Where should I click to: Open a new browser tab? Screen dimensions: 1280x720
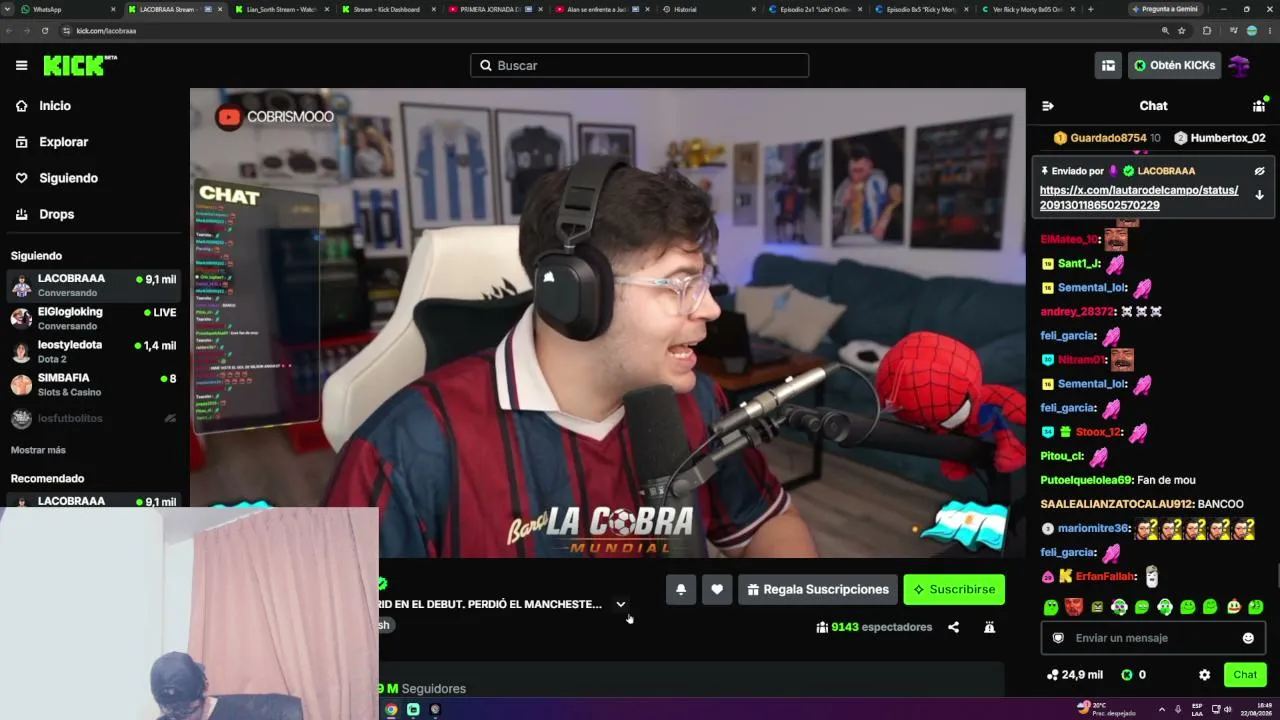(x=1090, y=9)
